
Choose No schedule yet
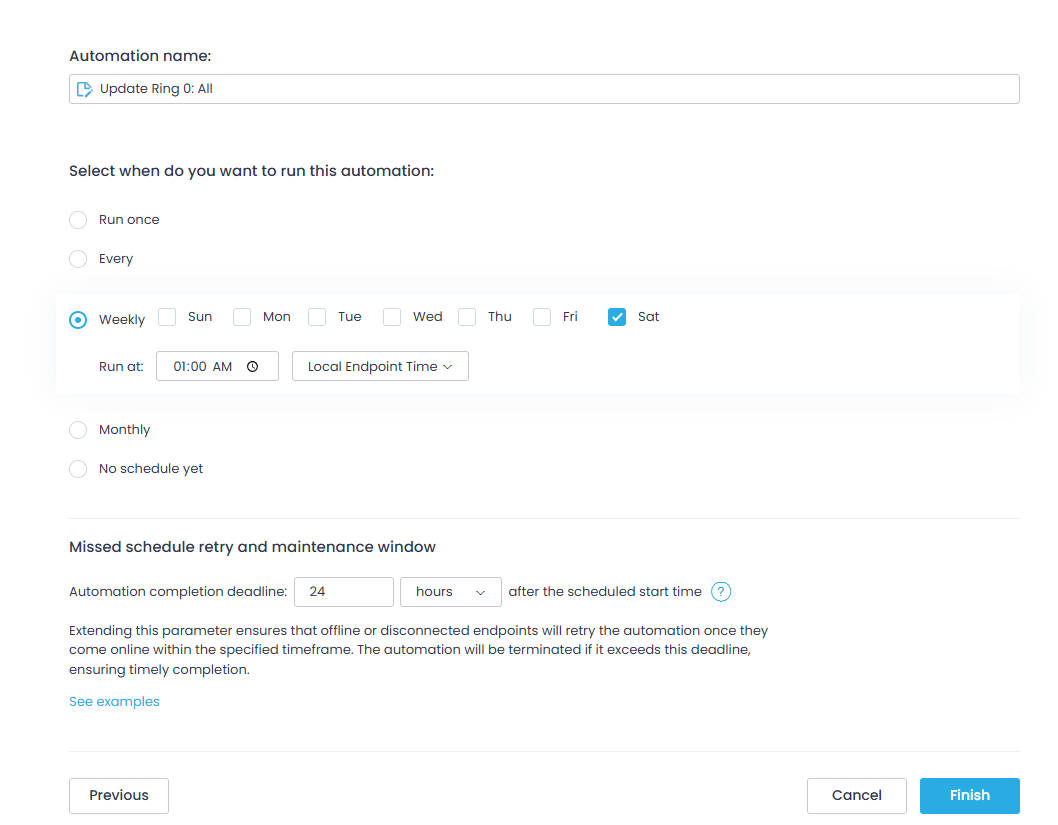click(78, 469)
